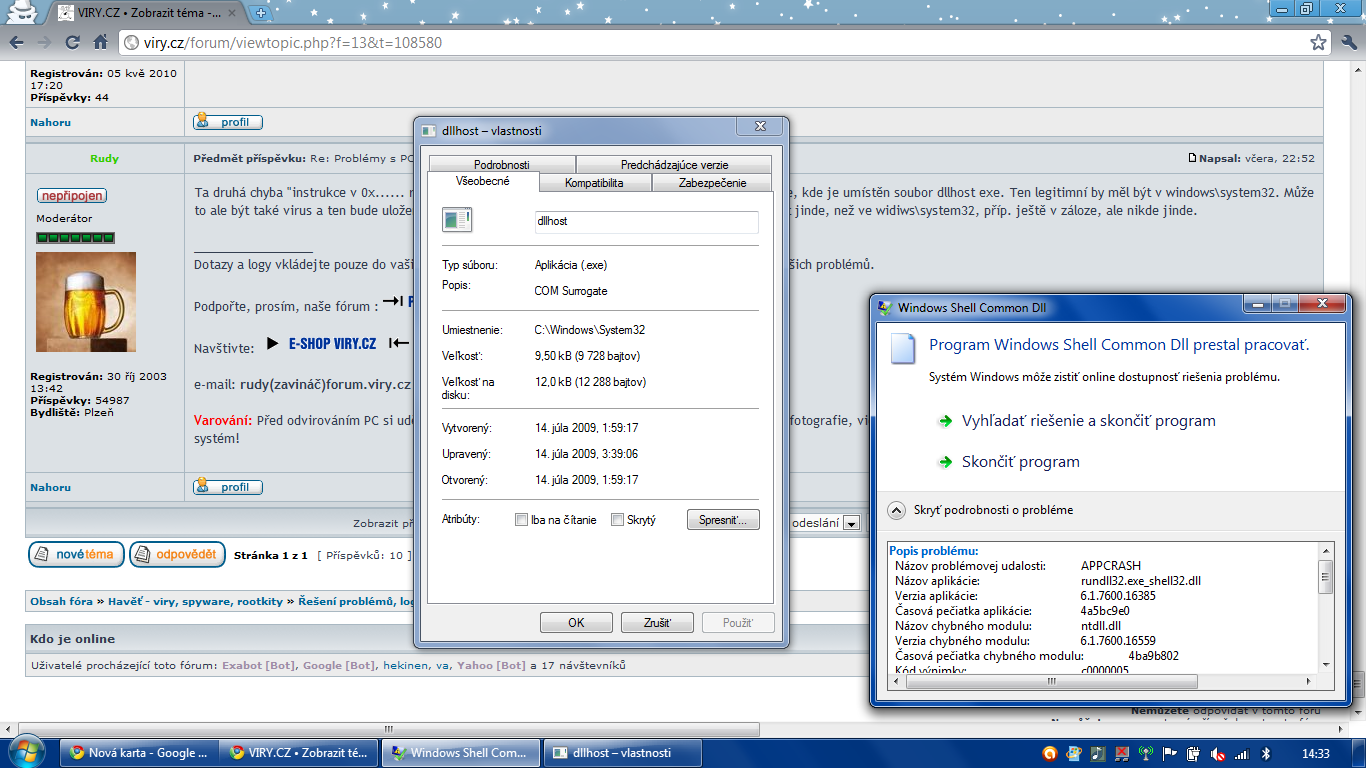Switch to the Kompatibilita tab
The width and height of the screenshot is (1366, 768).
(594, 183)
